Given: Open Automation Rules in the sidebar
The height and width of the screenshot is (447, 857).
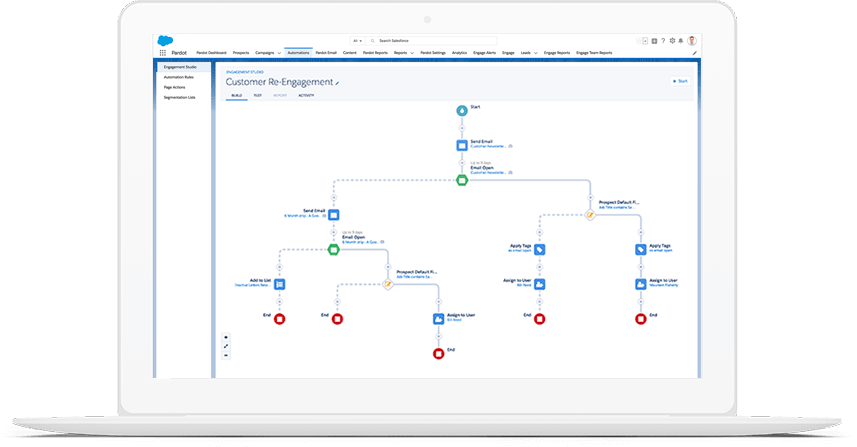Looking at the screenshot, I should pyautogui.click(x=181, y=77).
